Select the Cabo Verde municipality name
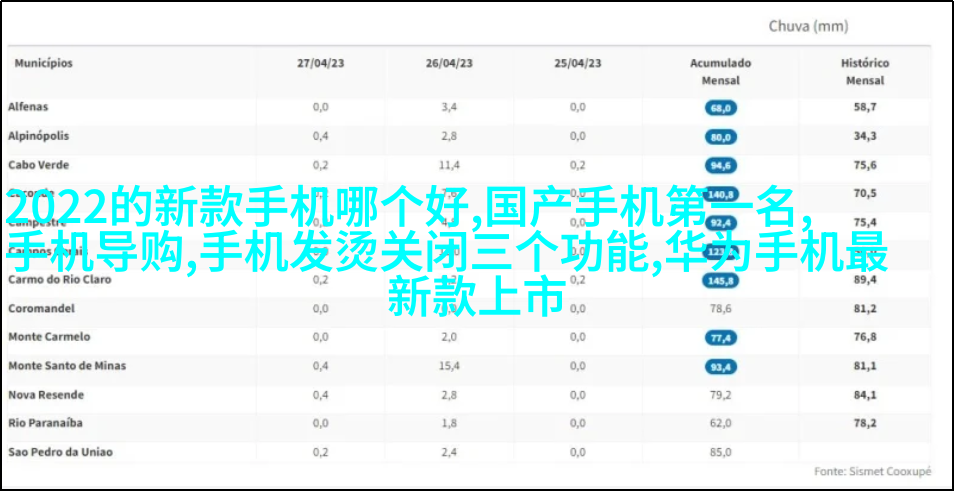 [38, 165]
